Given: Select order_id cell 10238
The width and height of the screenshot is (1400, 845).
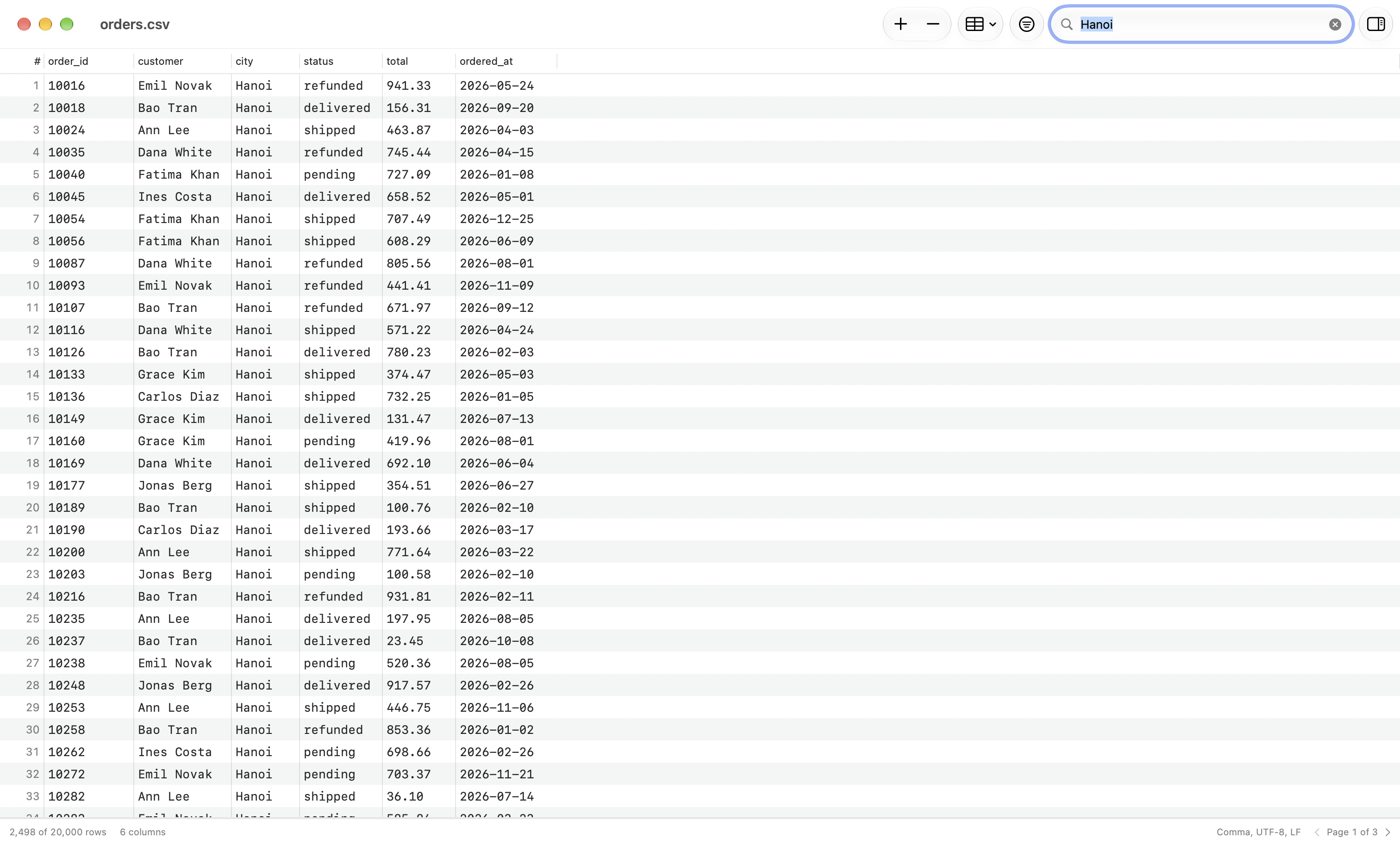Looking at the screenshot, I should click(x=88, y=663).
